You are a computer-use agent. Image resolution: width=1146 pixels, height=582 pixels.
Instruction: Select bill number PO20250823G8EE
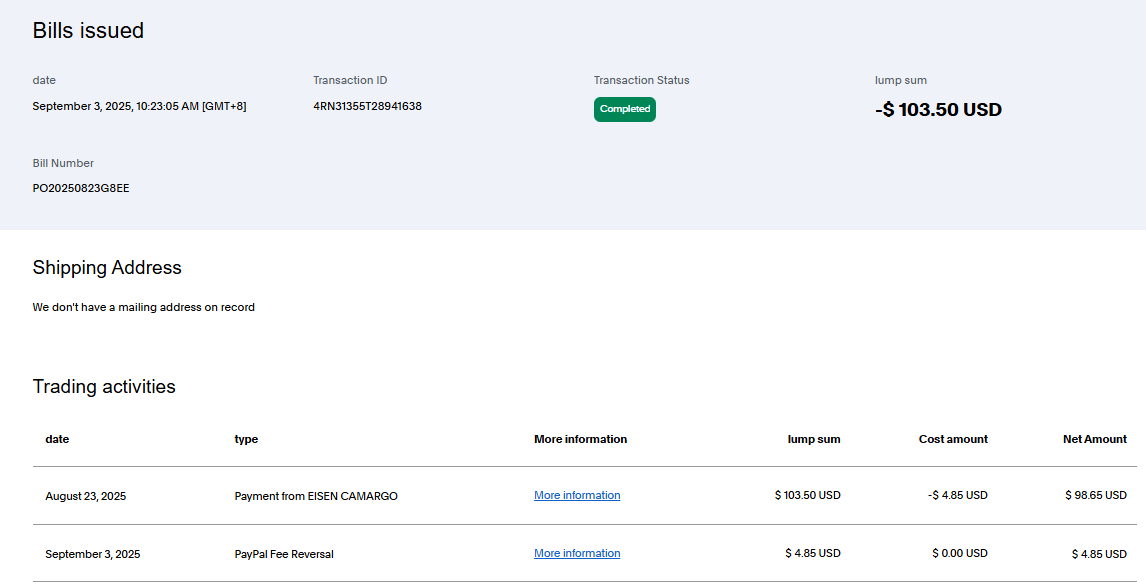[x=81, y=188]
